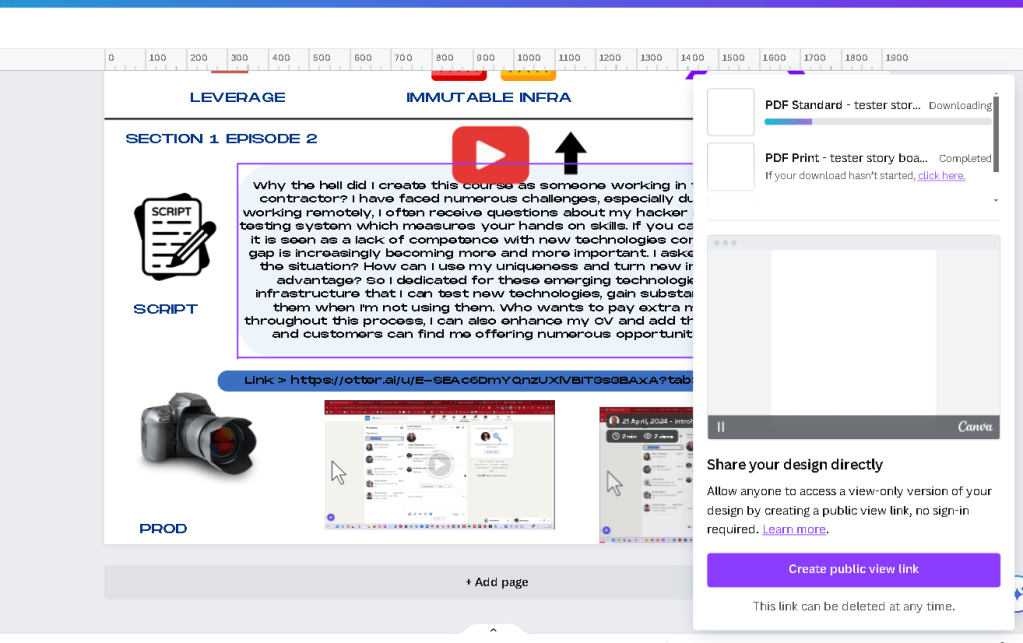Click downloads list scrollbar
This screenshot has height=643, width=1023.
pos(996,134)
